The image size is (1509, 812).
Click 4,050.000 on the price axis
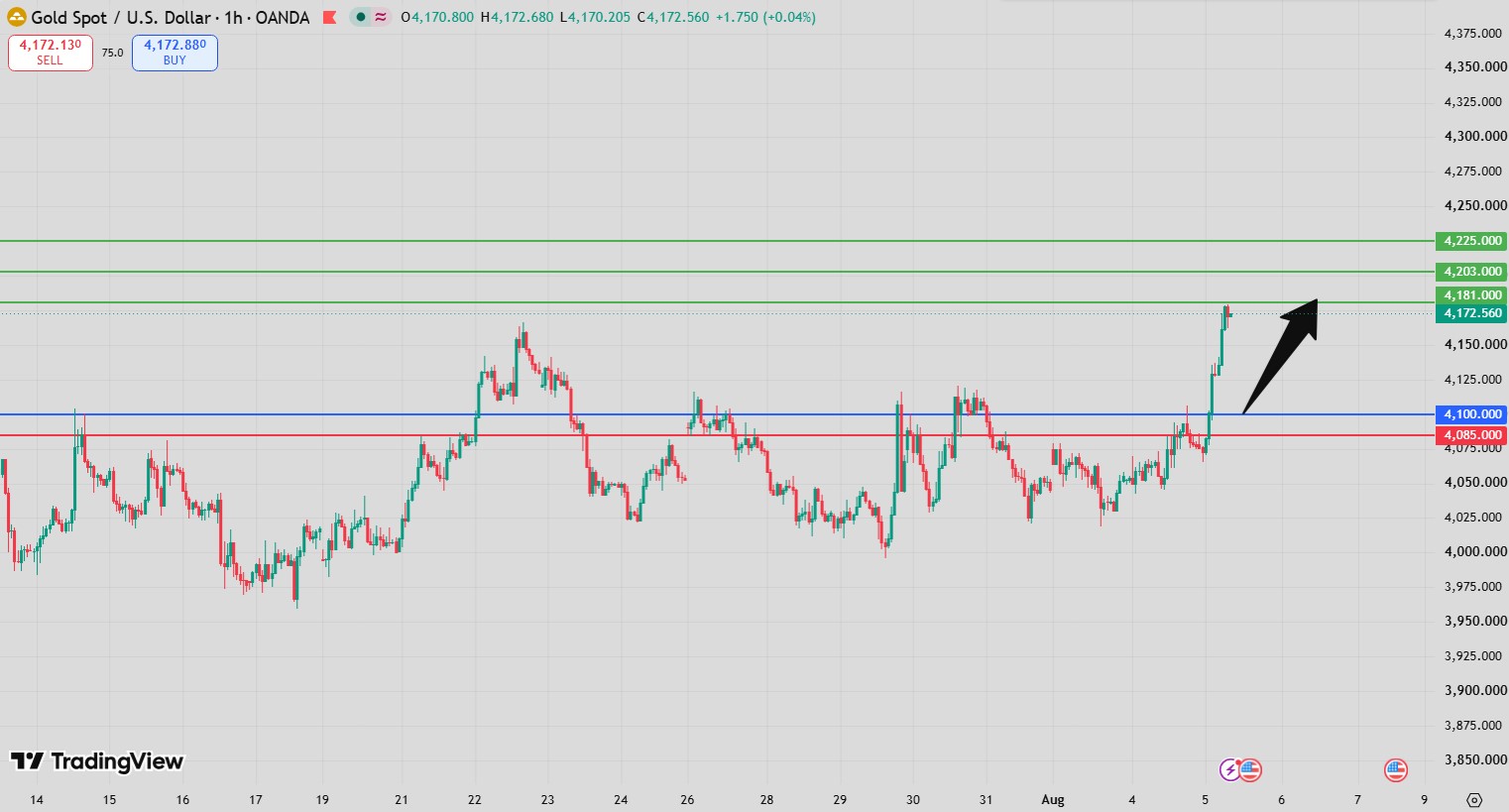pyautogui.click(x=1475, y=483)
